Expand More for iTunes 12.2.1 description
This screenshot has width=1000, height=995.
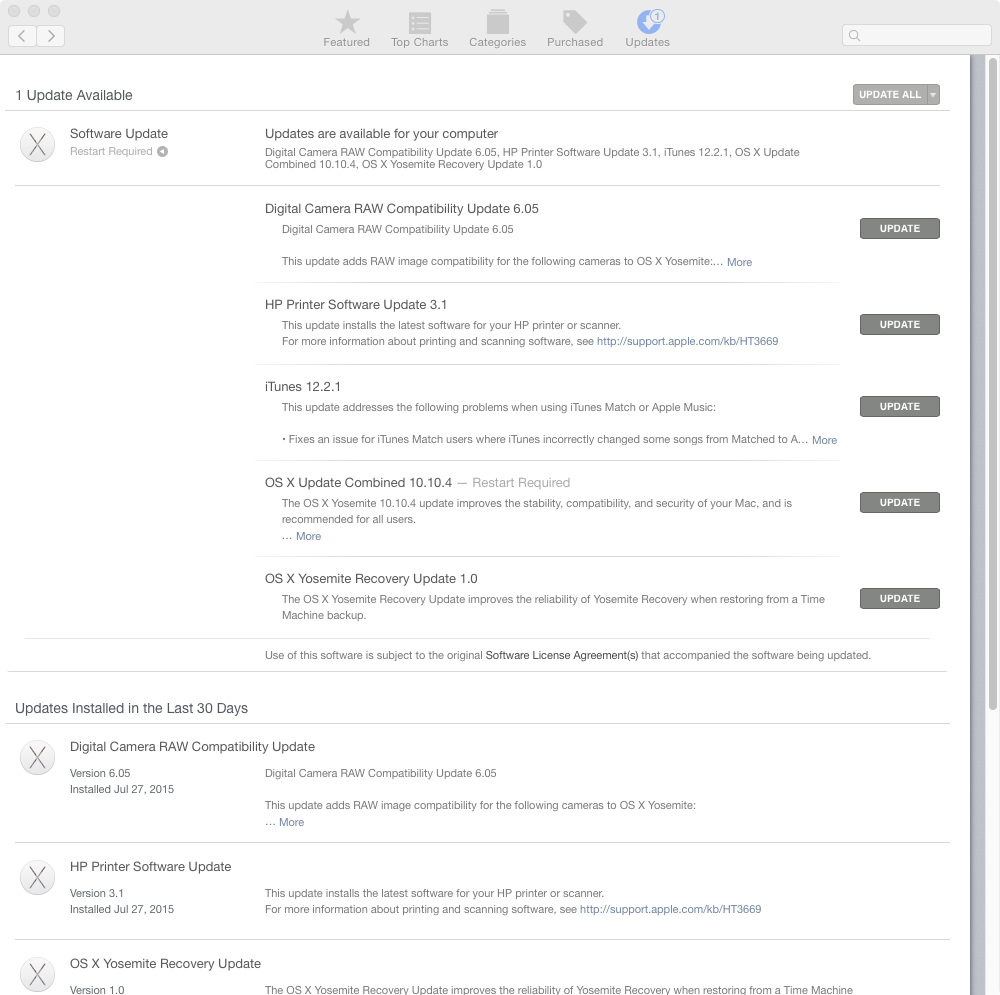(x=824, y=440)
